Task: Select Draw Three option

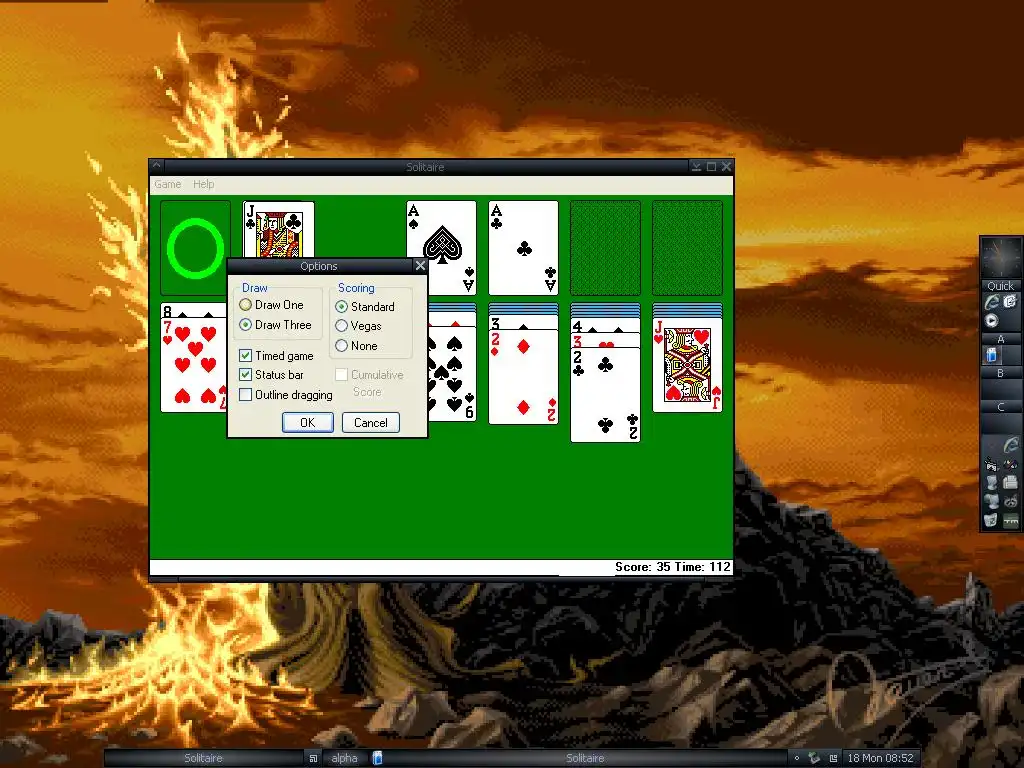Action: 276,325
